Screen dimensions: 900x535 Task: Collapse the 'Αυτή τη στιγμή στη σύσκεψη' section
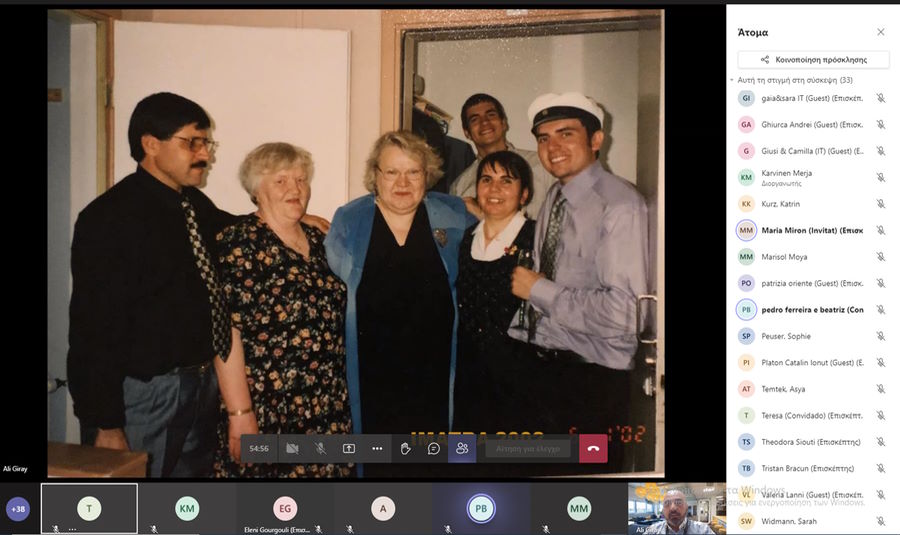click(x=732, y=80)
